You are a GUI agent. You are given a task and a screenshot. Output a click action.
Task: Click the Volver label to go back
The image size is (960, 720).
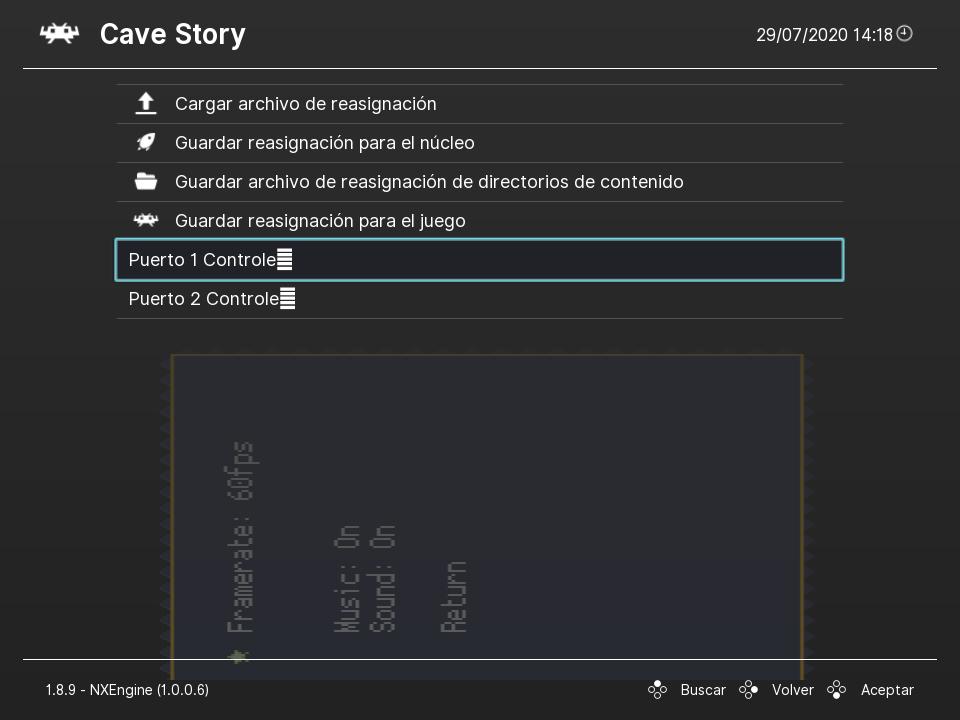[x=793, y=690]
